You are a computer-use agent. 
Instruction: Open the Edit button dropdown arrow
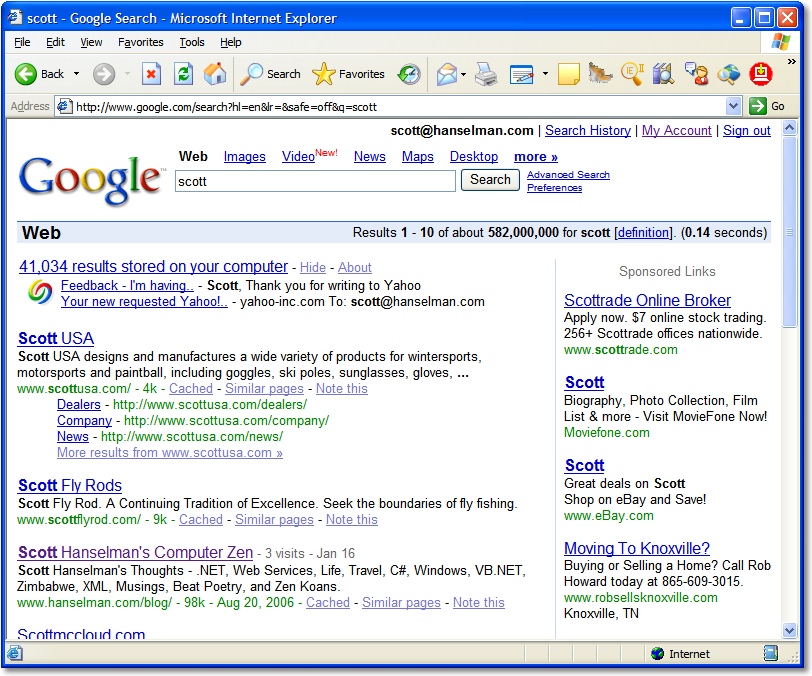point(545,74)
